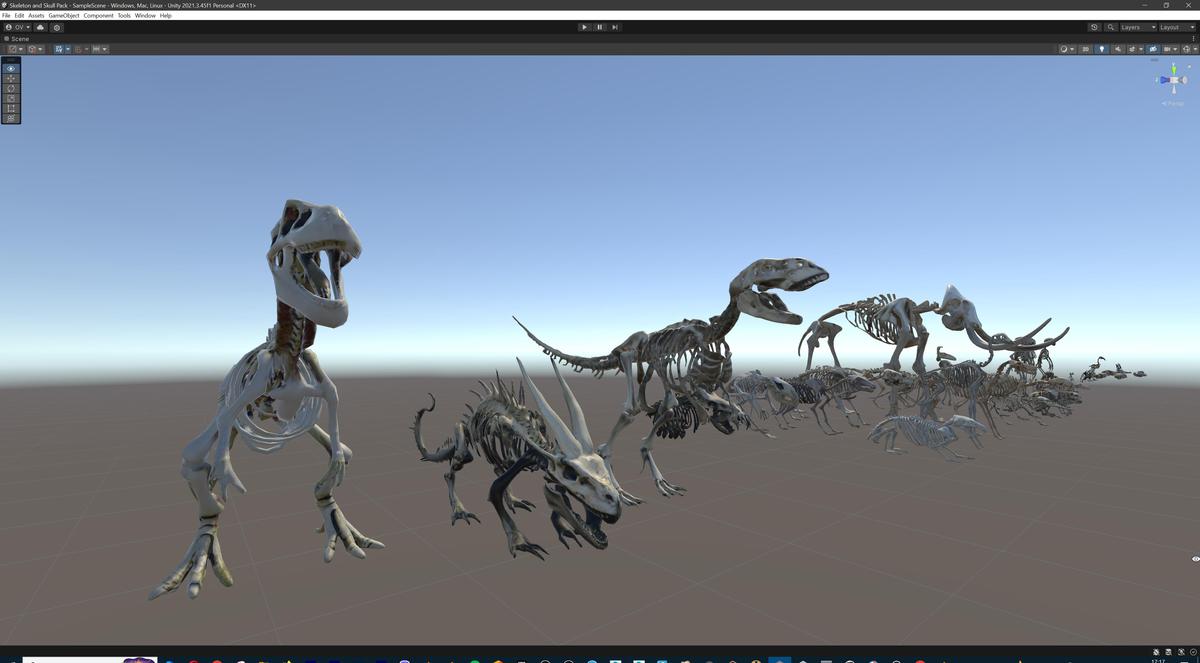Open the undo history icon
This screenshot has width=1200, height=663.
1094,27
